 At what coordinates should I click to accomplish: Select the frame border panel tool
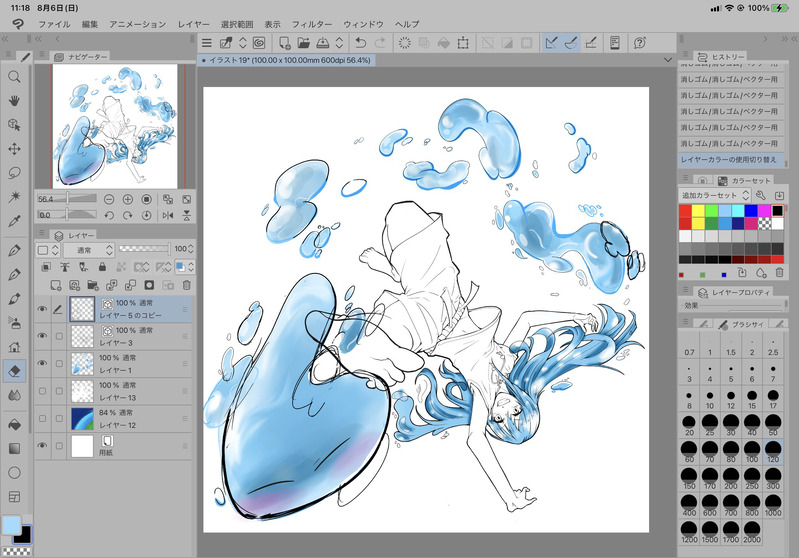14,496
